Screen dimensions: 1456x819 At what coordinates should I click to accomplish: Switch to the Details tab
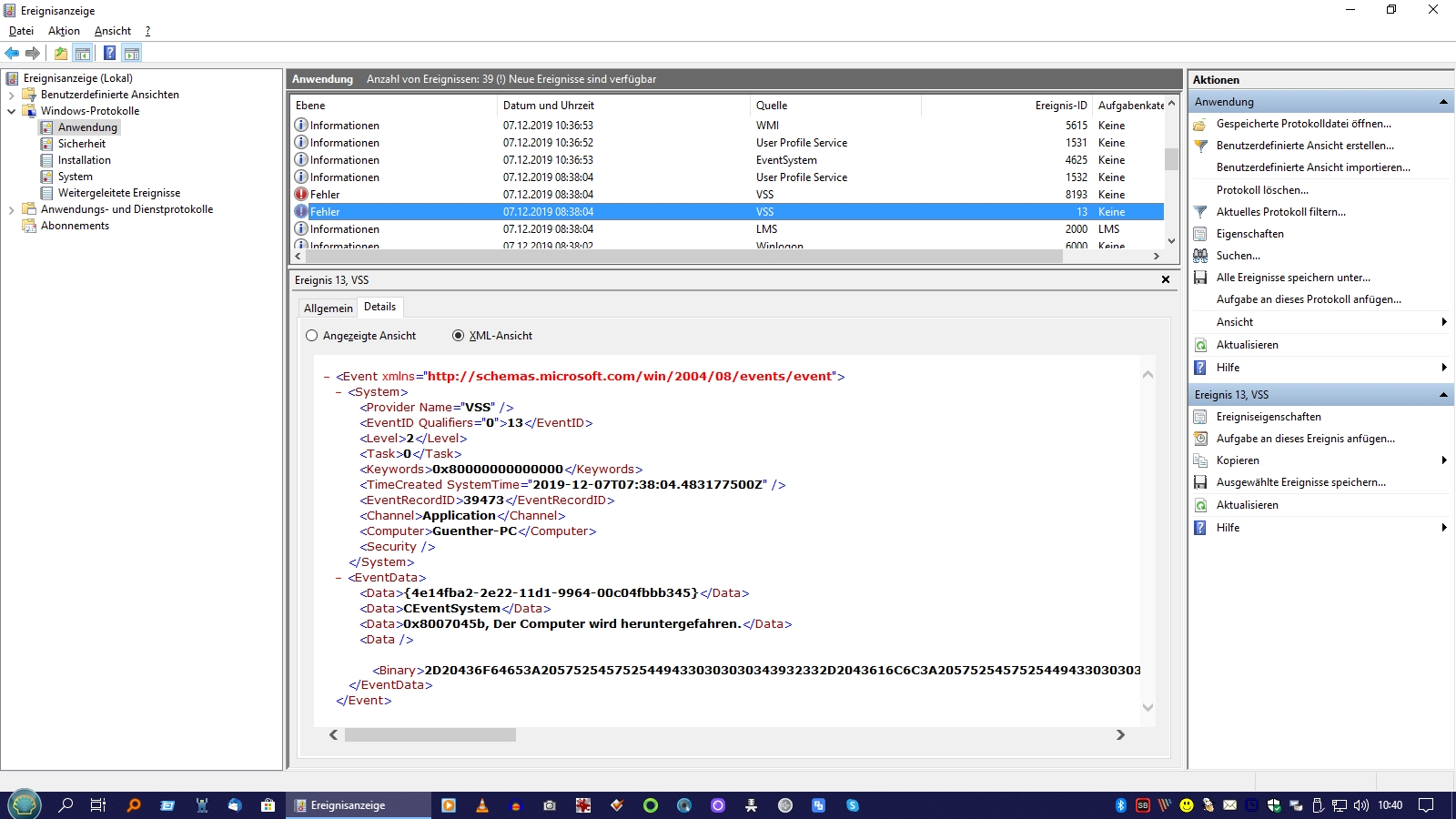[x=379, y=307]
